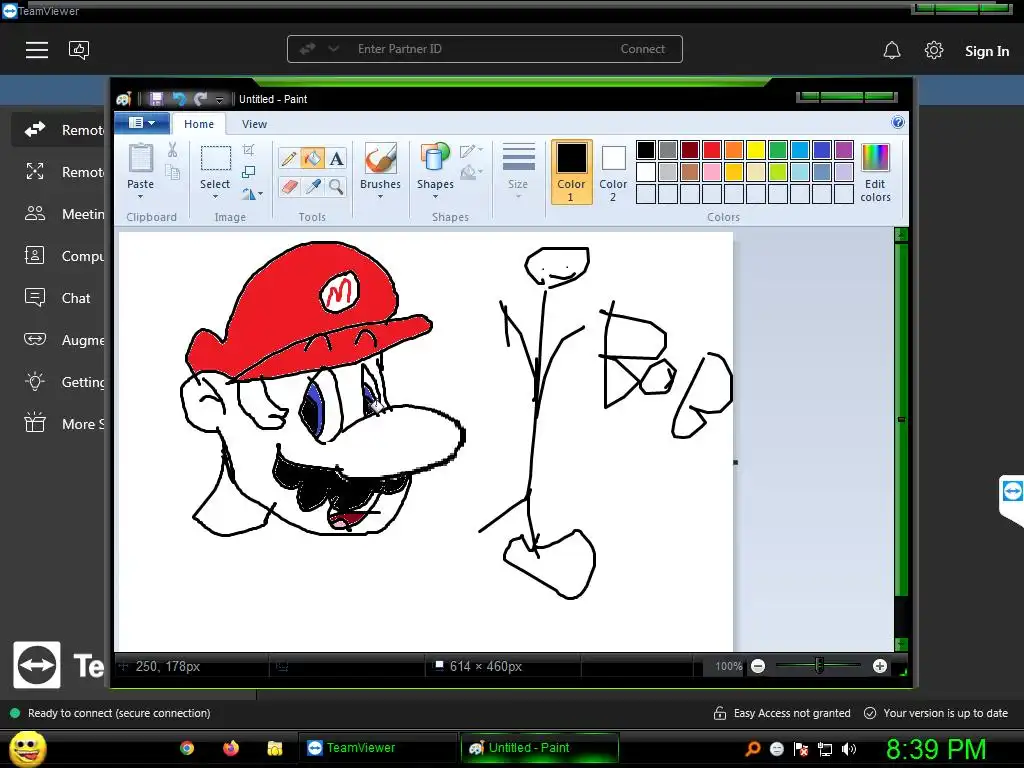Open the Customize Quick Access Toolbar dropdown
Viewport: 1024px width, 768px height.
pos(219,99)
